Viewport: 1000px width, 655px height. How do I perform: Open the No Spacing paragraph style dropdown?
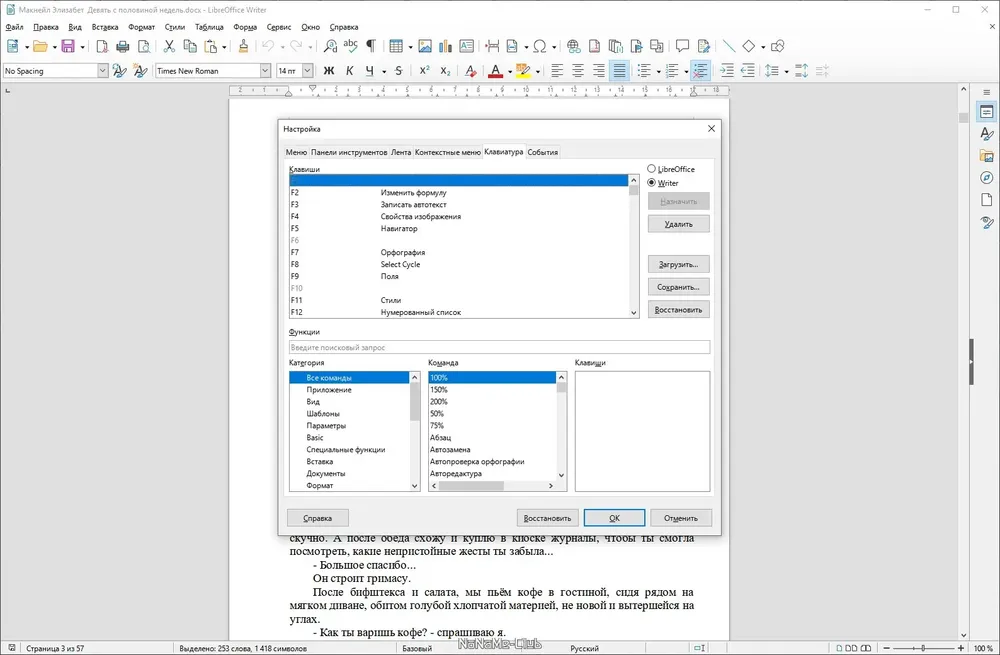[x=103, y=71]
